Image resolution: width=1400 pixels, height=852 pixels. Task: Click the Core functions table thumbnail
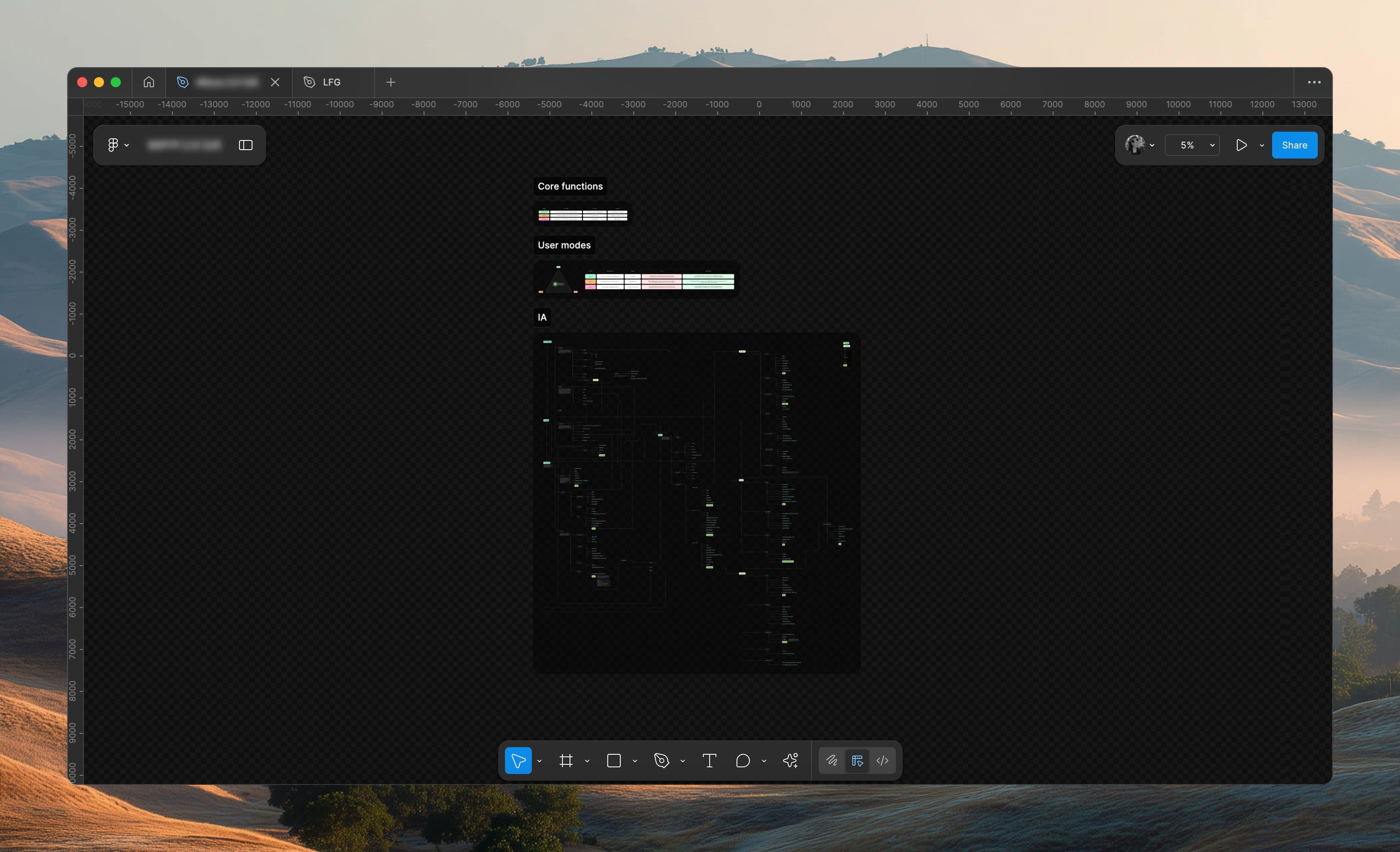click(583, 215)
